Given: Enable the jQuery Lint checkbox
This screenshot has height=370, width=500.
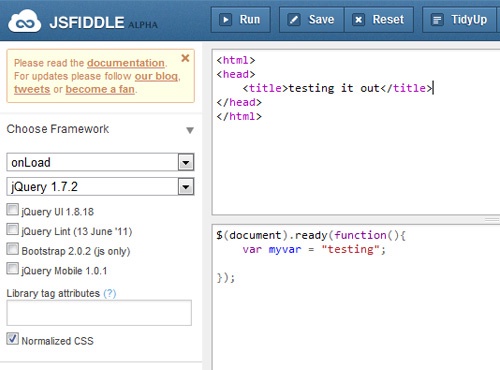Looking at the screenshot, I should (12, 229).
